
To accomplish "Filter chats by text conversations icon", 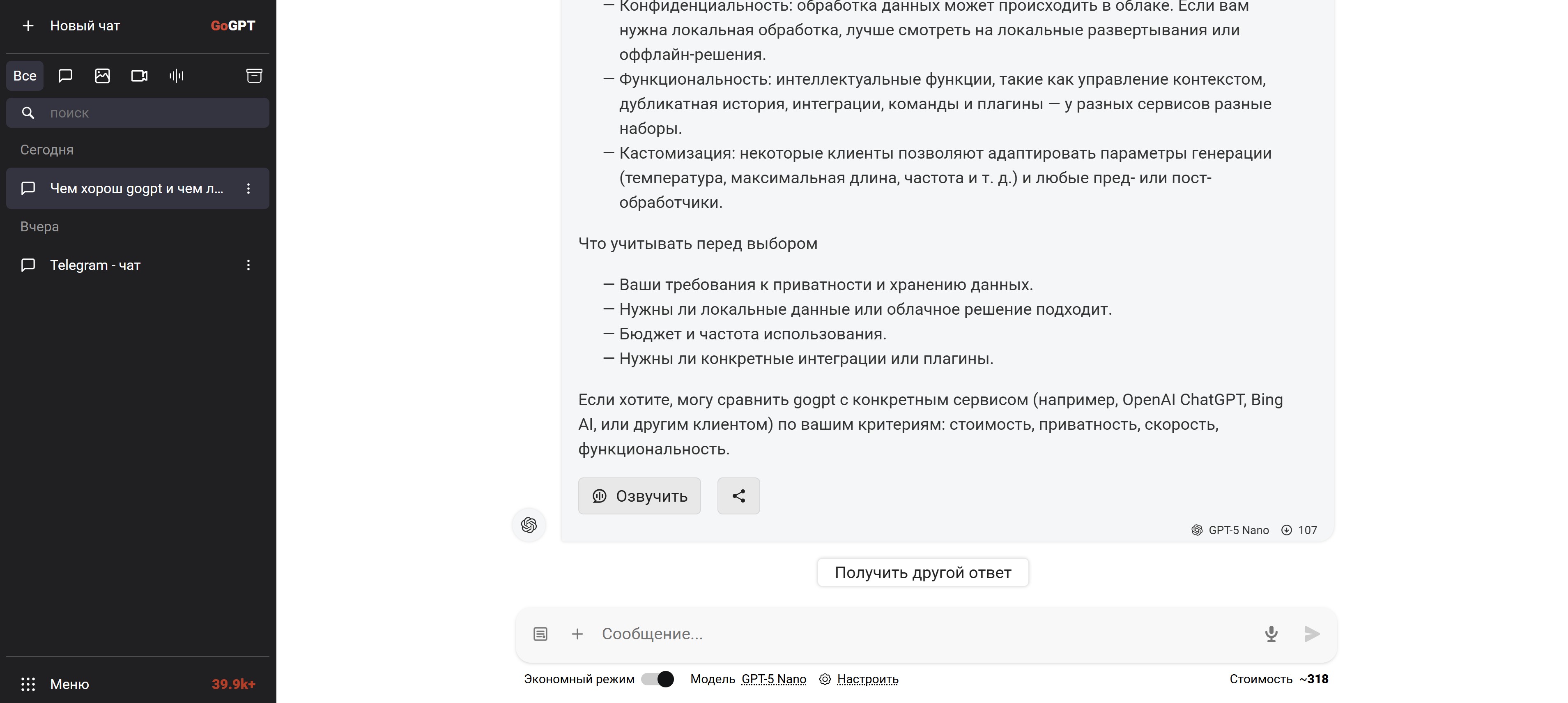I will click(x=65, y=76).
